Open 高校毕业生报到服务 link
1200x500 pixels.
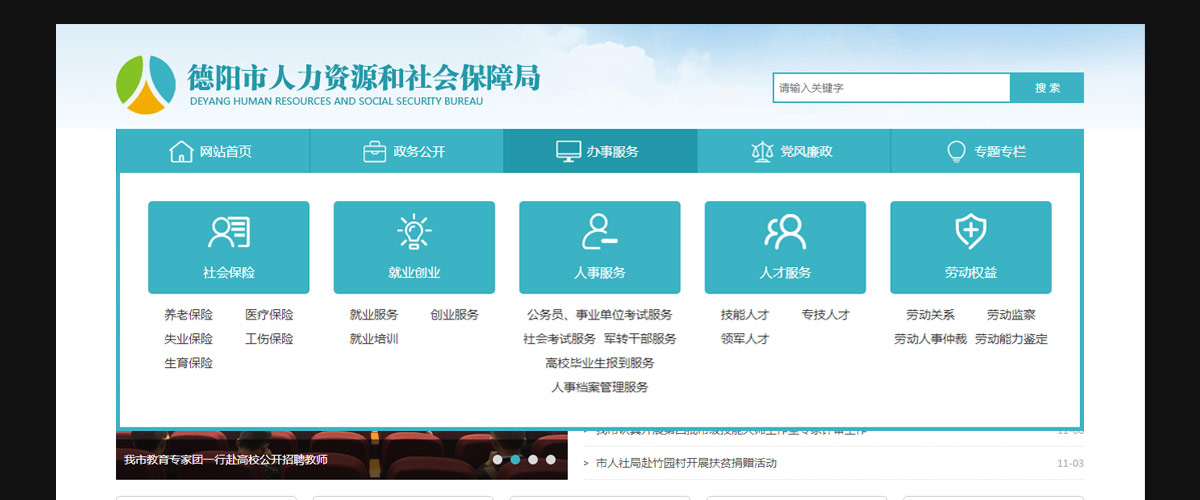[600, 363]
